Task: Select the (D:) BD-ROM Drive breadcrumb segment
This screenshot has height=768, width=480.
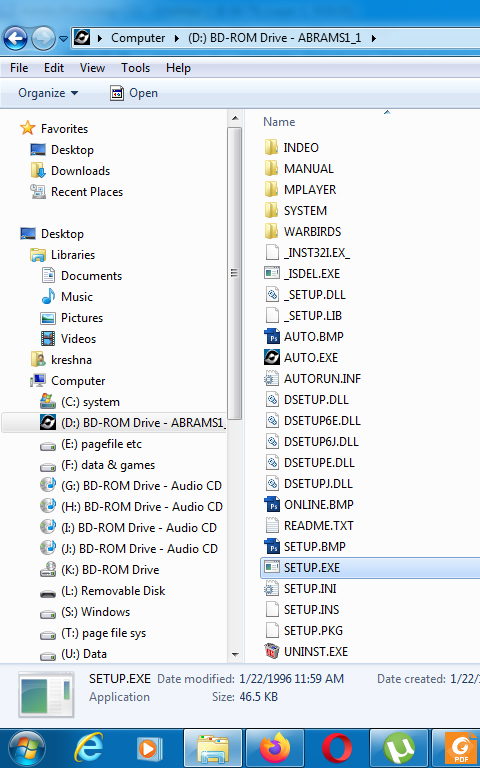Action: pos(275,38)
